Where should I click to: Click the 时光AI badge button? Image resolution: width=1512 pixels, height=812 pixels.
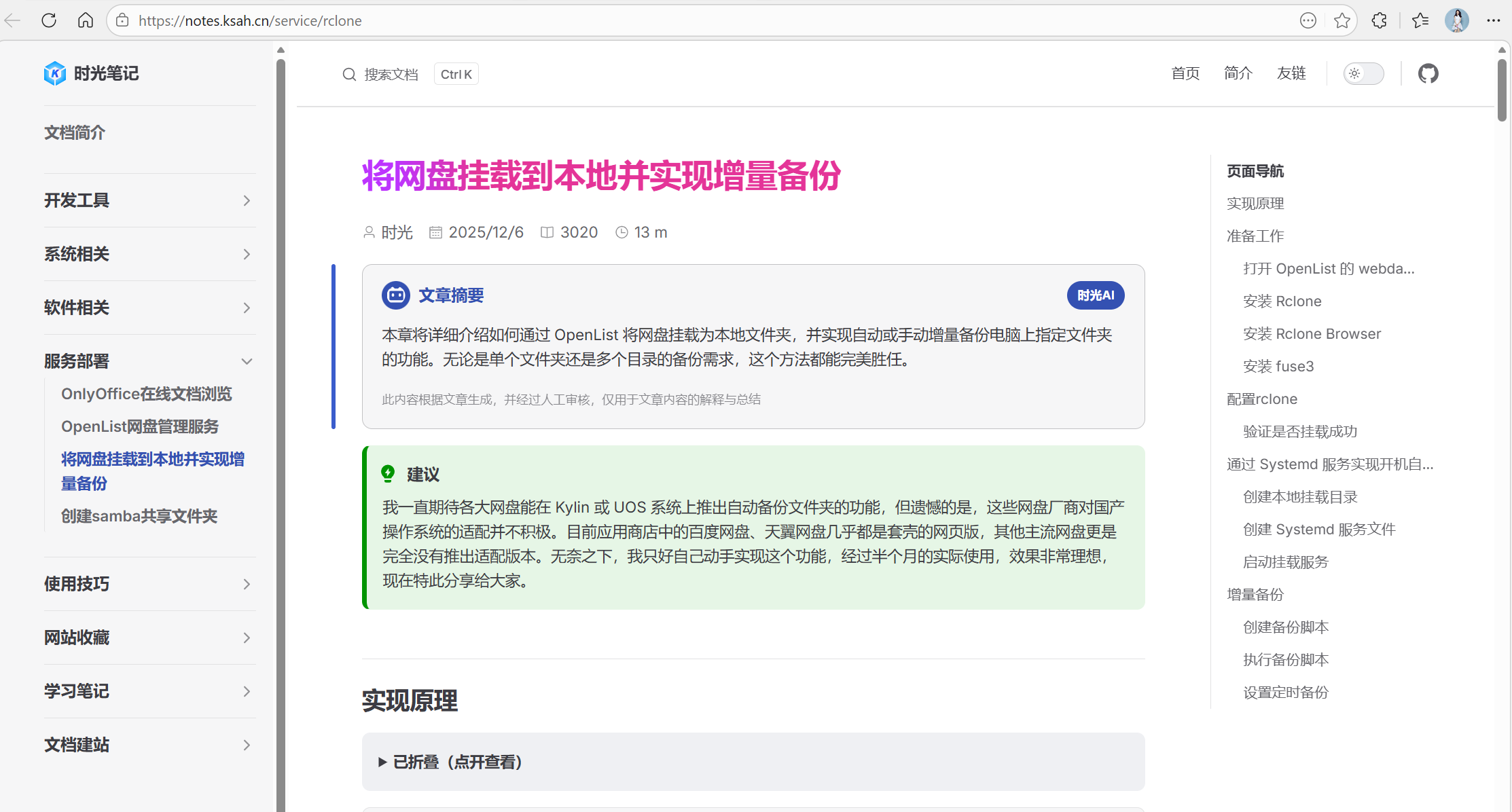[x=1095, y=295]
